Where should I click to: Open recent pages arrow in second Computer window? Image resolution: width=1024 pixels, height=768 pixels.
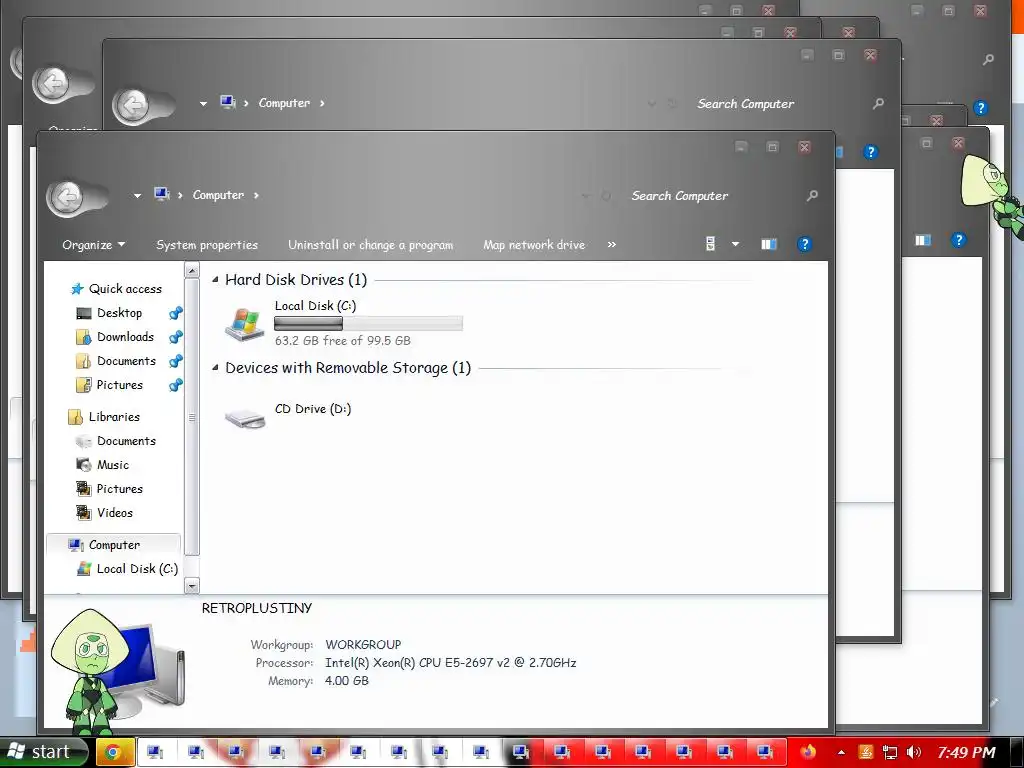(x=203, y=103)
